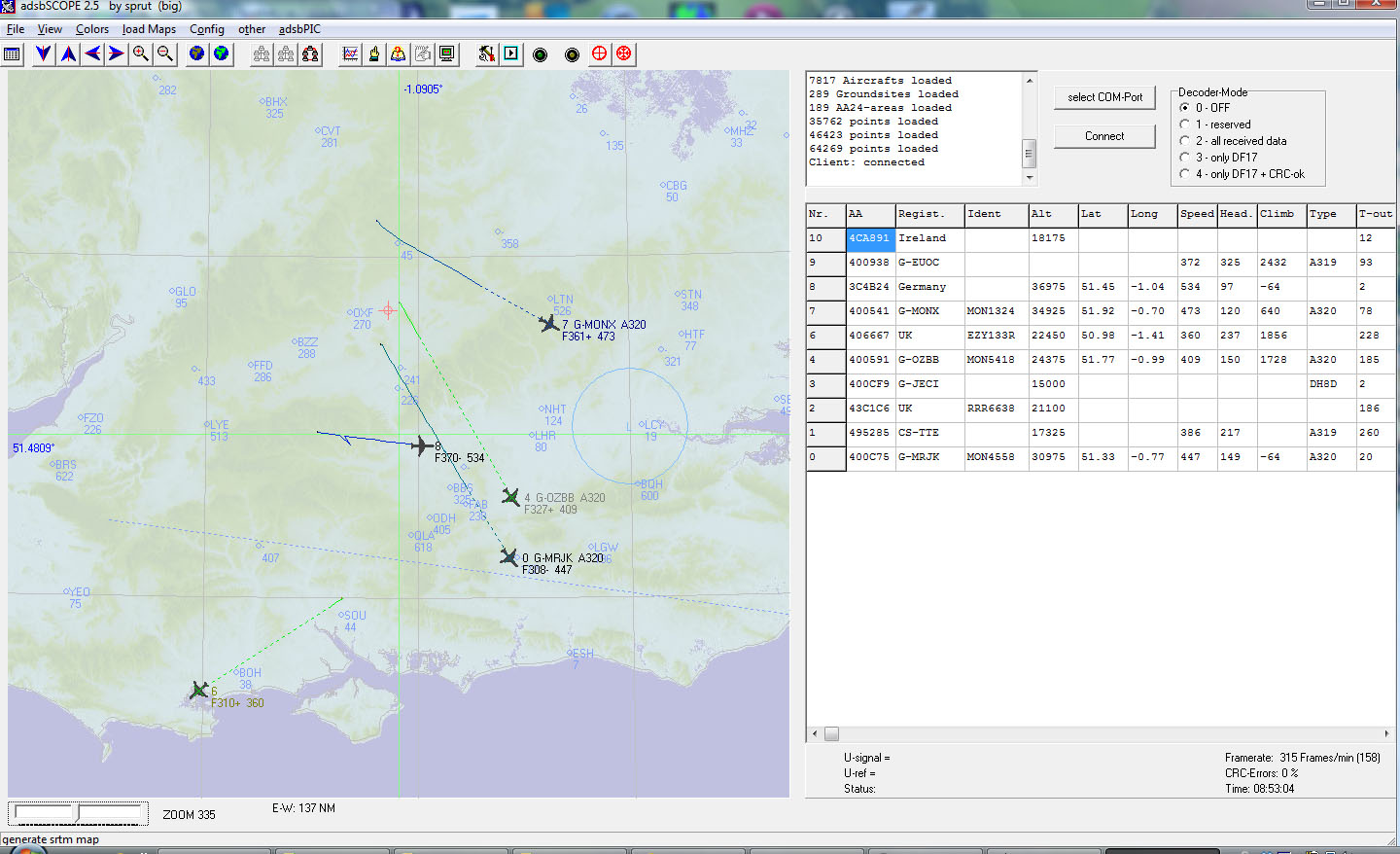Click the zoom-out magnifier icon
Viewport: 1400px width, 854px height.
click(165, 53)
